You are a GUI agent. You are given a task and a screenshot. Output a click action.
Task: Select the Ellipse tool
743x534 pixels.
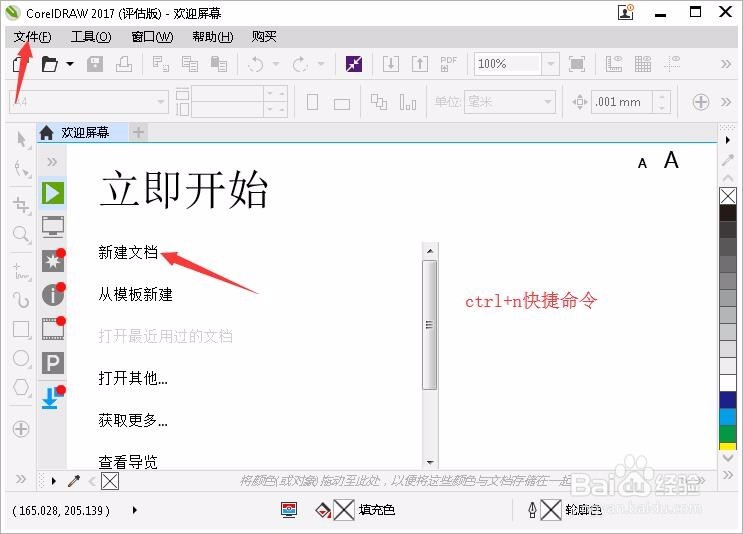point(21,358)
